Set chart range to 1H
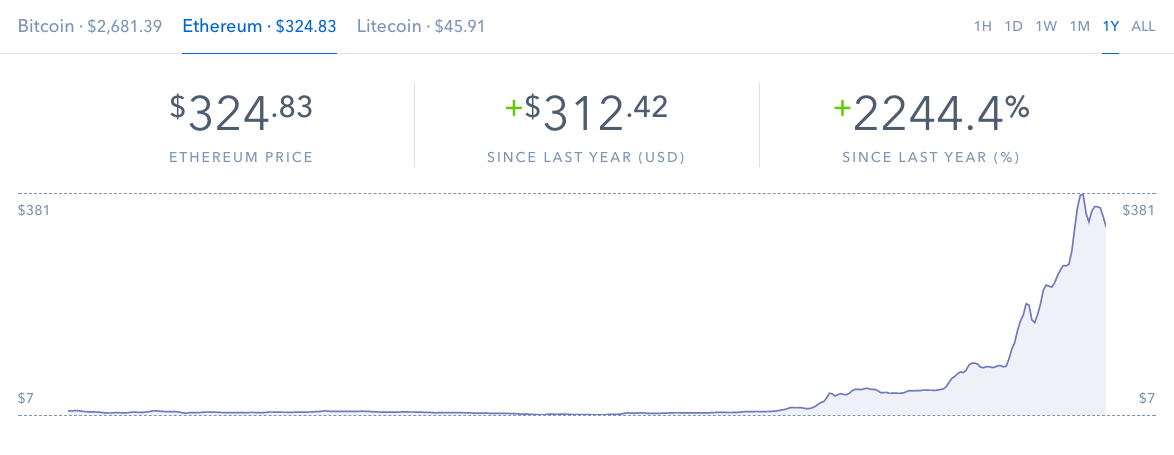 pos(983,27)
